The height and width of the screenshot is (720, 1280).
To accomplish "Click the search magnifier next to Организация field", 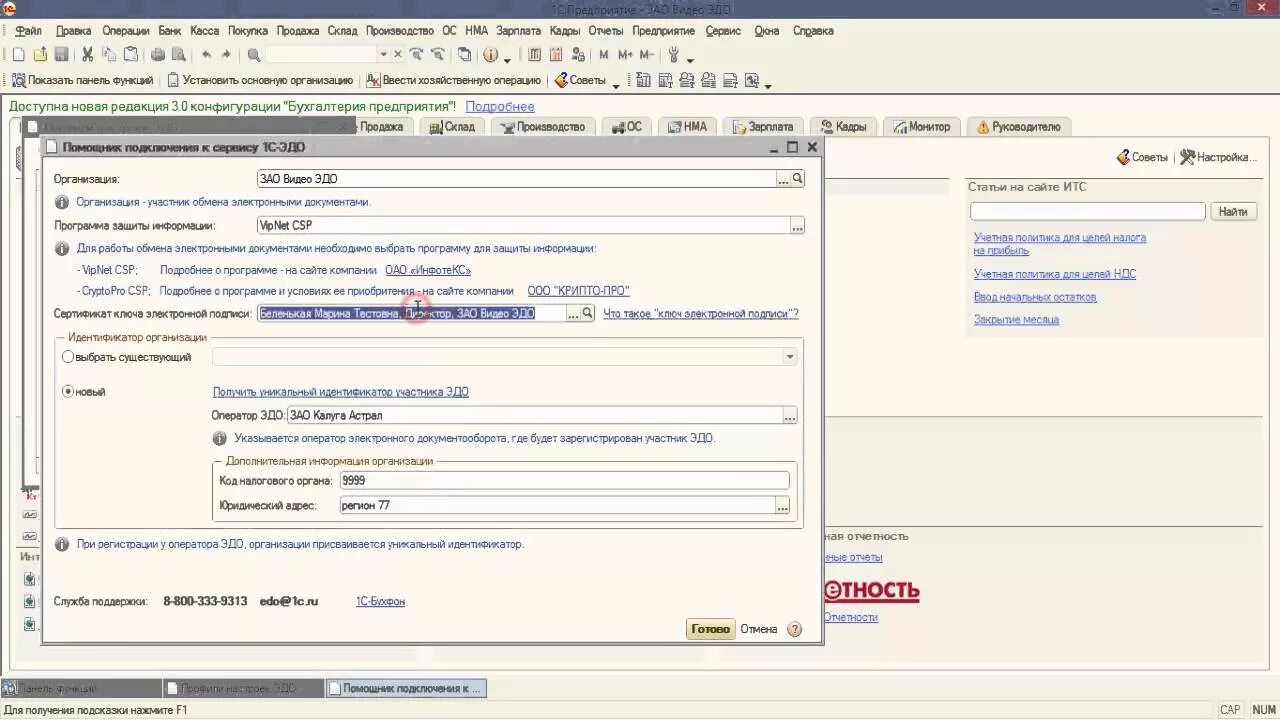I will pyautogui.click(x=797, y=178).
